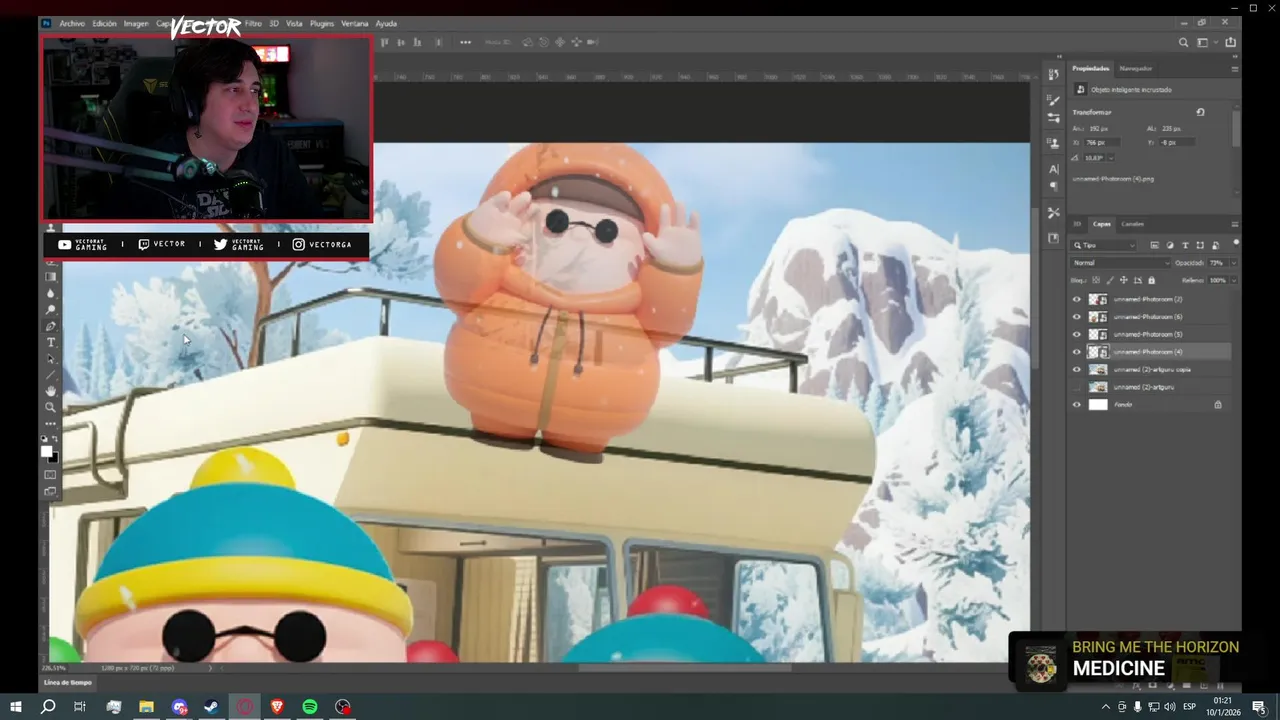Viewport: 1280px width, 720px height.
Task: Open the Clone Source stamp panel icon
Action: [x=1053, y=143]
